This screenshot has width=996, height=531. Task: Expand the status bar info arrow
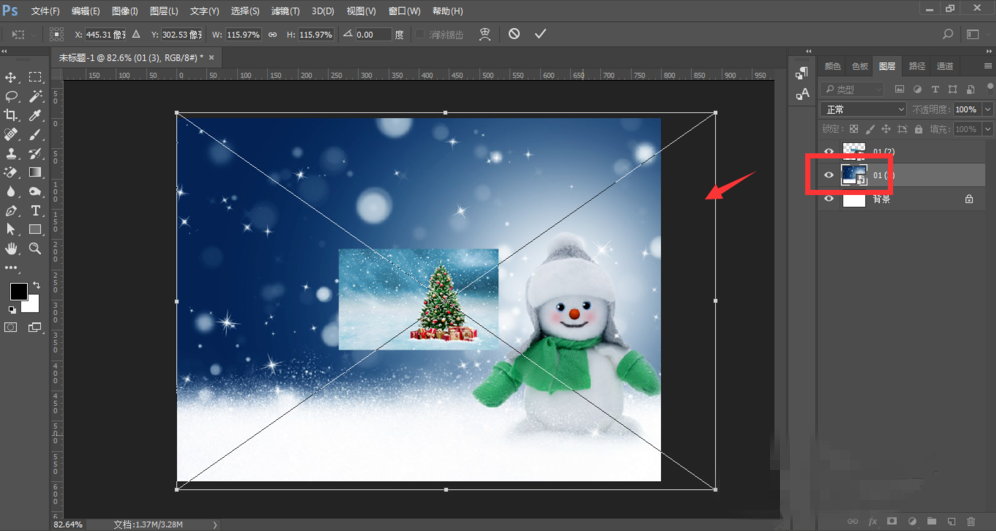[215, 525]
